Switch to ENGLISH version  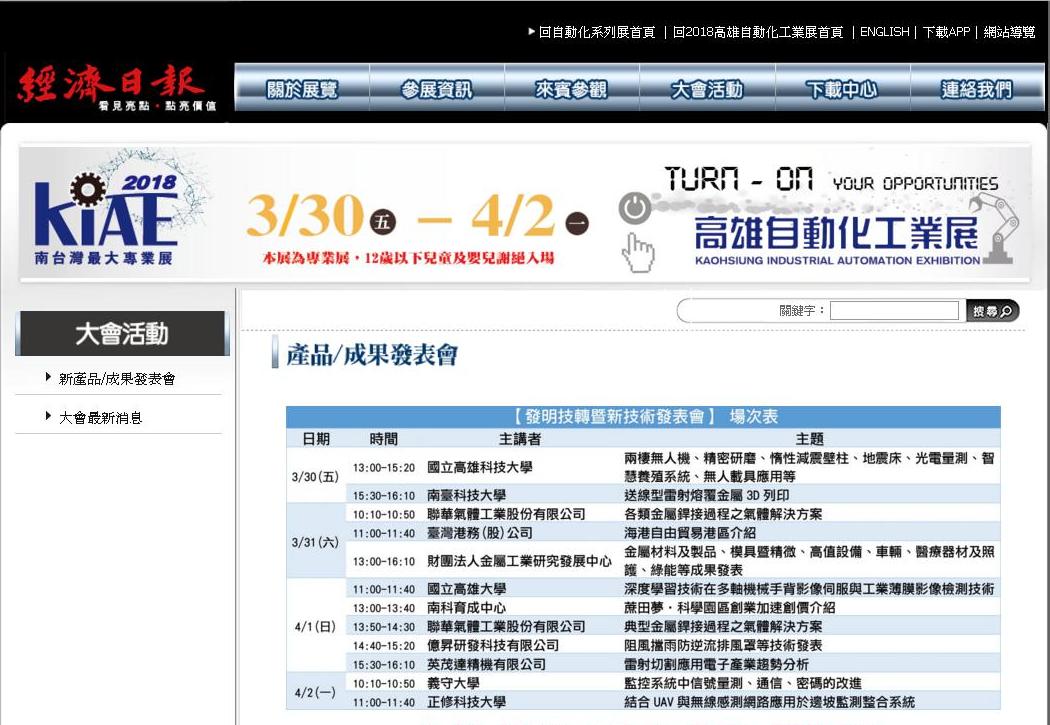(x=885, y=32)
